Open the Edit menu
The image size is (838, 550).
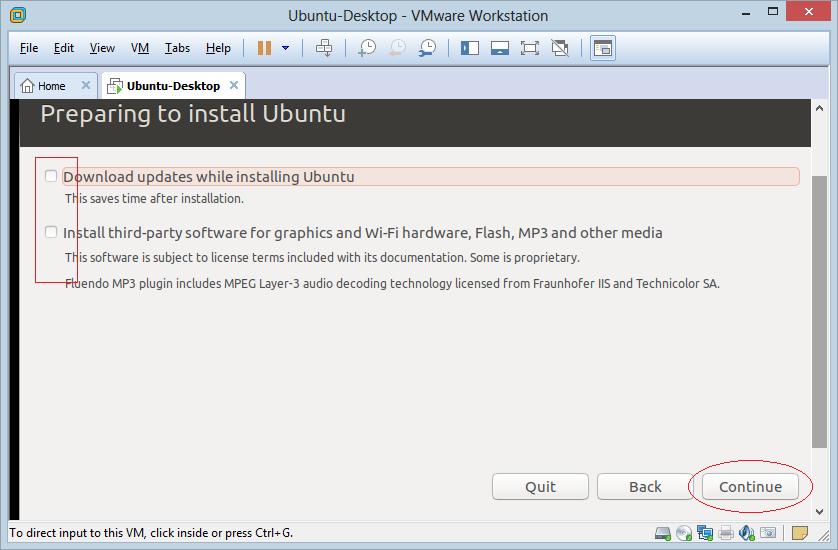(64, 48)
